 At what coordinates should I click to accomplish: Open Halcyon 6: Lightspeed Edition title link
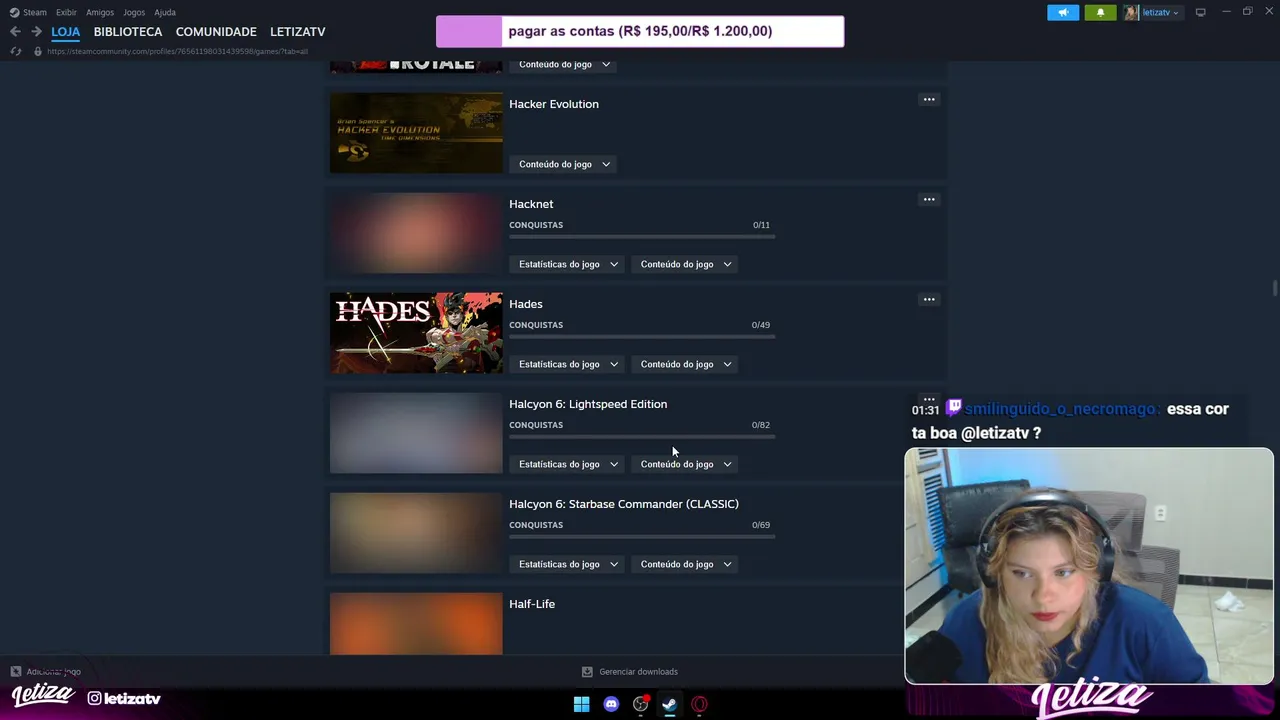pyautogui.click(x=588, y=404)
